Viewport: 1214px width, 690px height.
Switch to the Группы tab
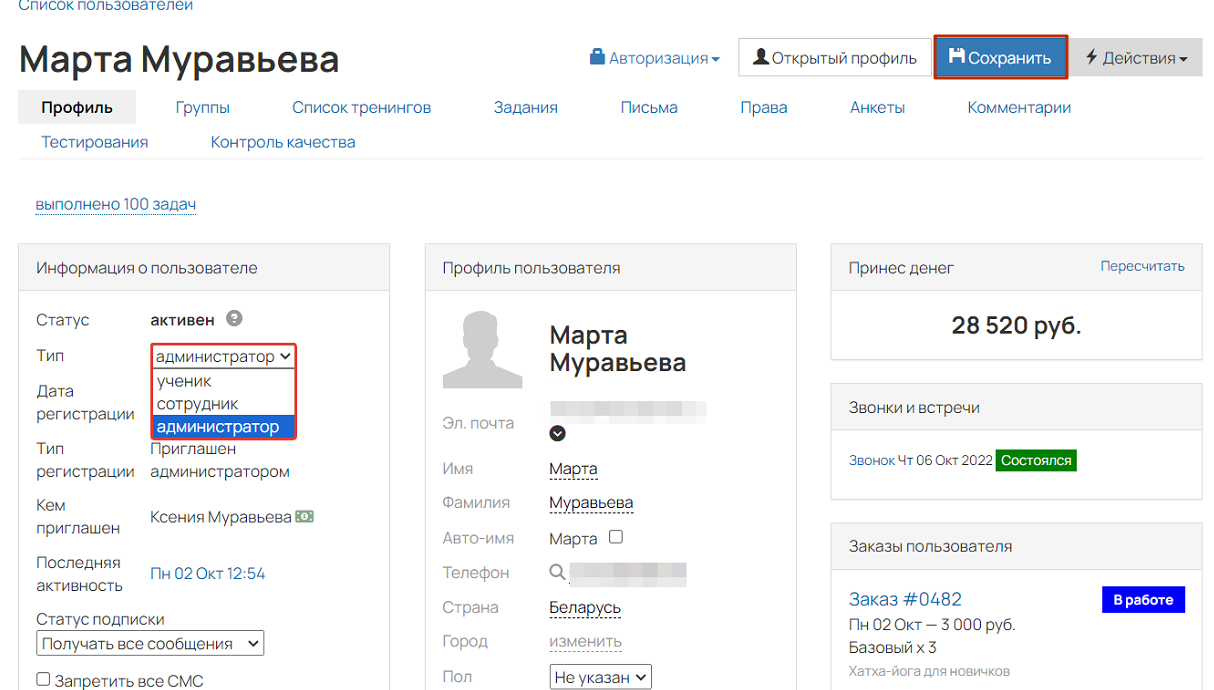point(202,107)
